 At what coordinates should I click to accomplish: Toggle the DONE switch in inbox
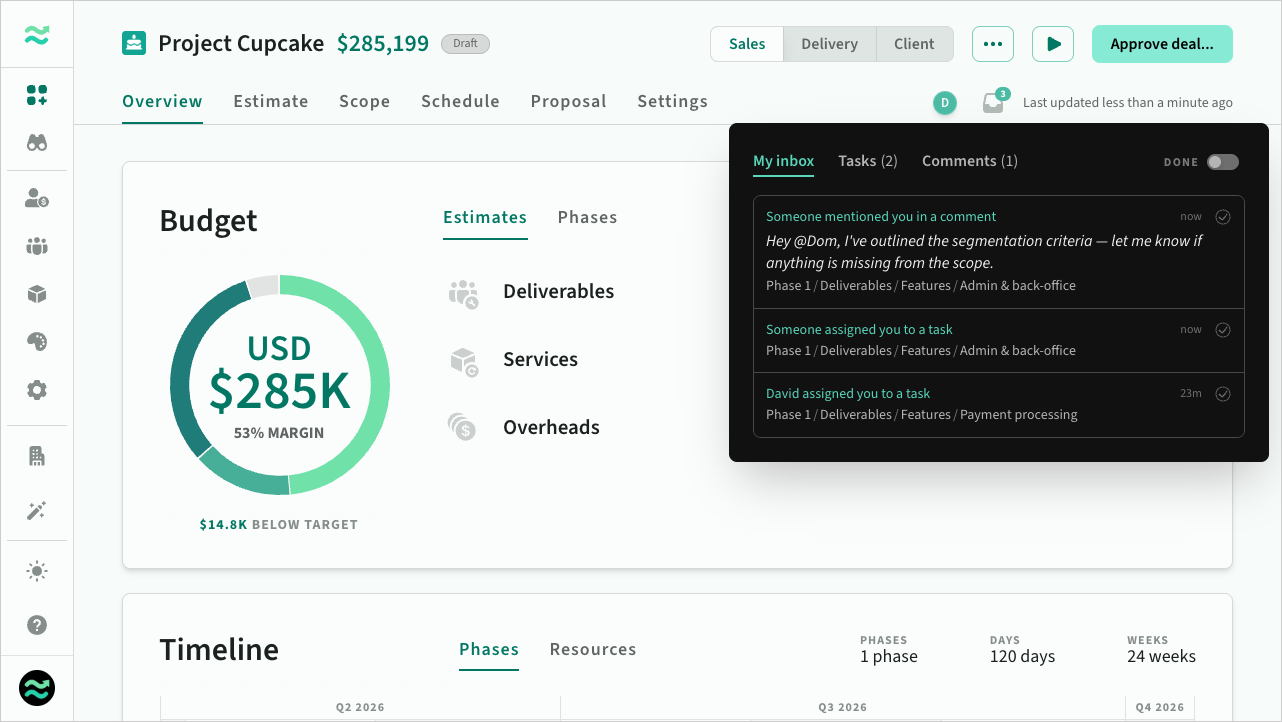point(1222,162)
